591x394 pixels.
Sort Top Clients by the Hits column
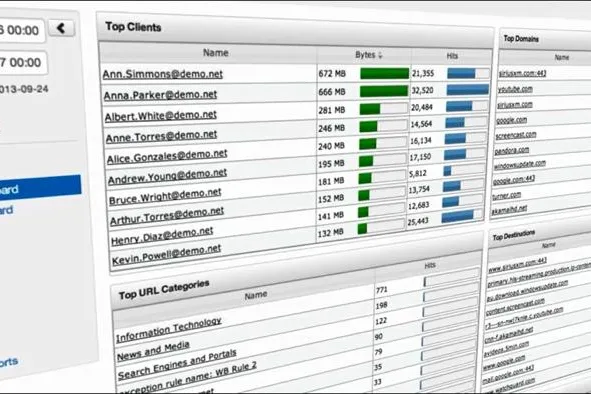tap(452, 56)
